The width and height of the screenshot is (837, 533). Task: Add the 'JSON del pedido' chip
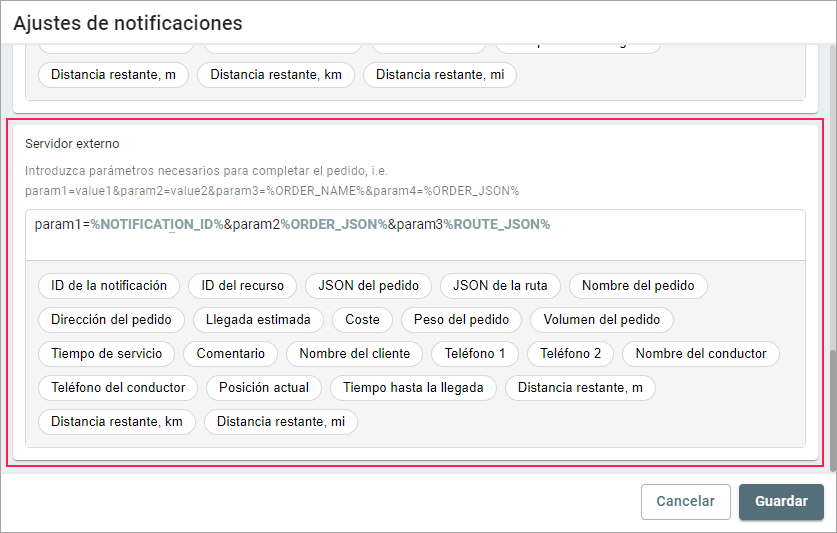[x=368, y=286]
